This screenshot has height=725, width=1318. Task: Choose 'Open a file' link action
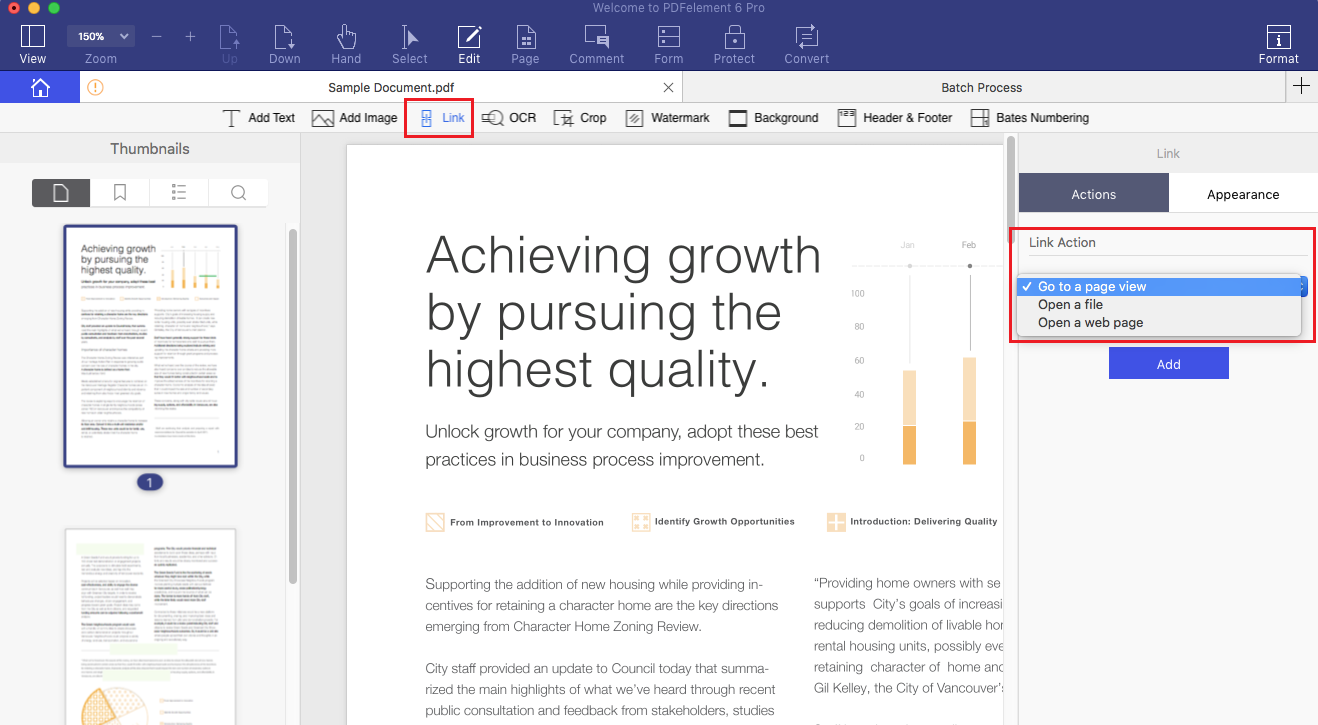(x=1070, y=305)
